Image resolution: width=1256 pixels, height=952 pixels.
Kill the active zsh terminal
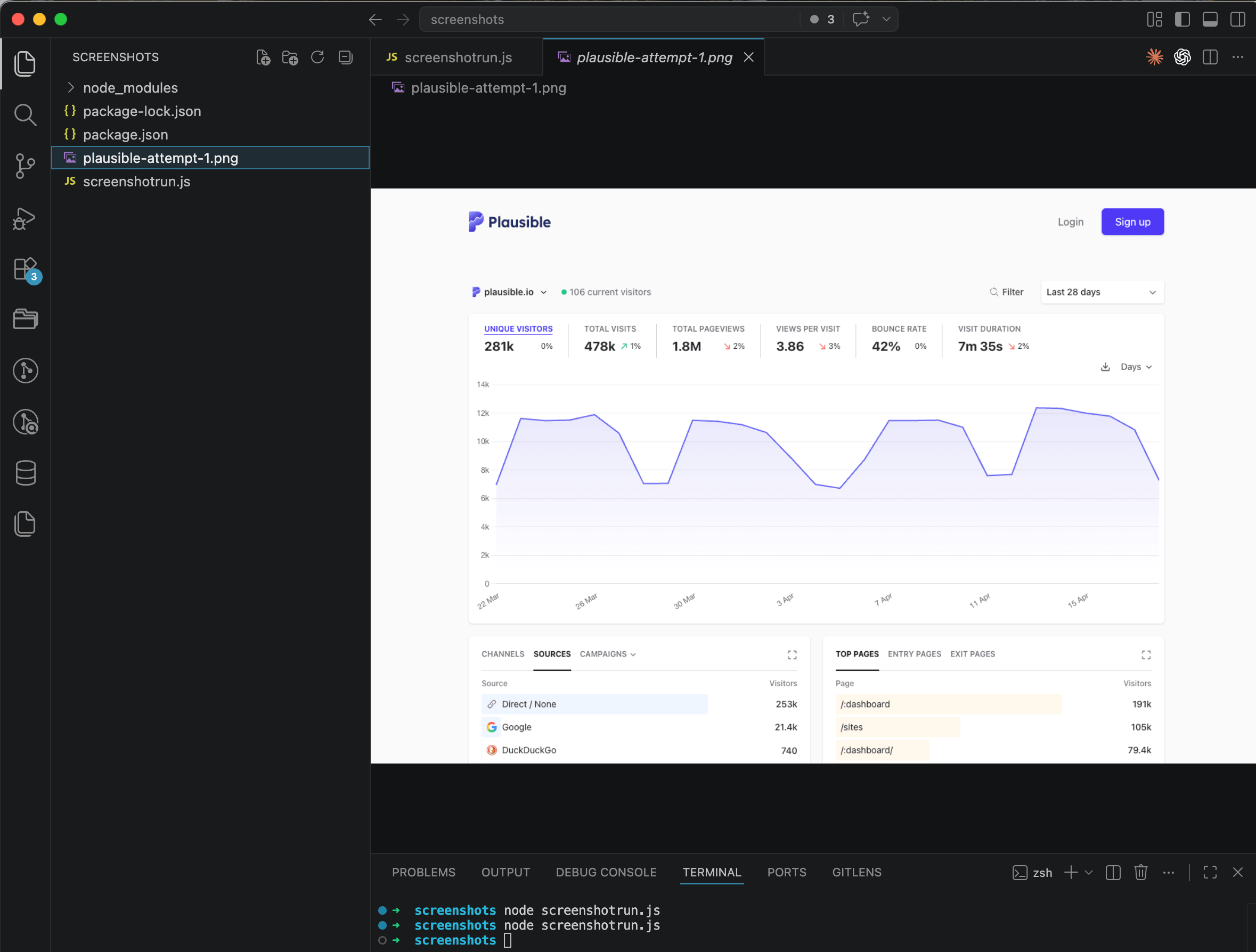click(x=1141, y=873)
